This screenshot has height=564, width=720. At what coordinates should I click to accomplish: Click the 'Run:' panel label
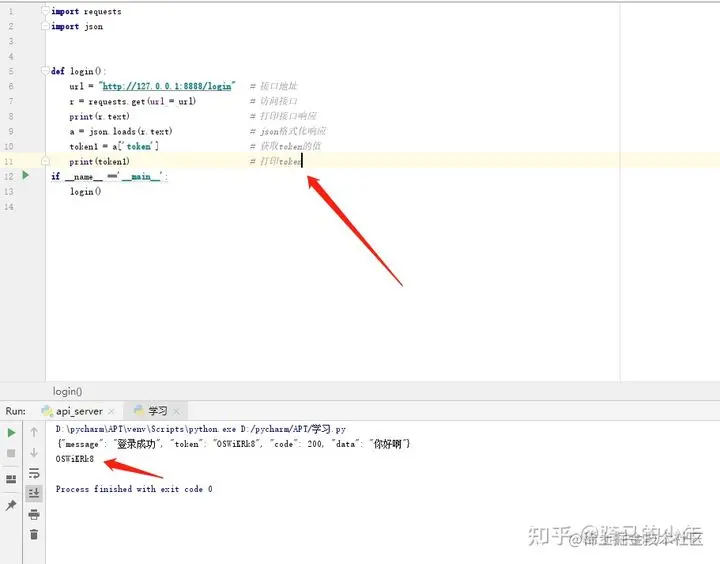coord(16,411)
